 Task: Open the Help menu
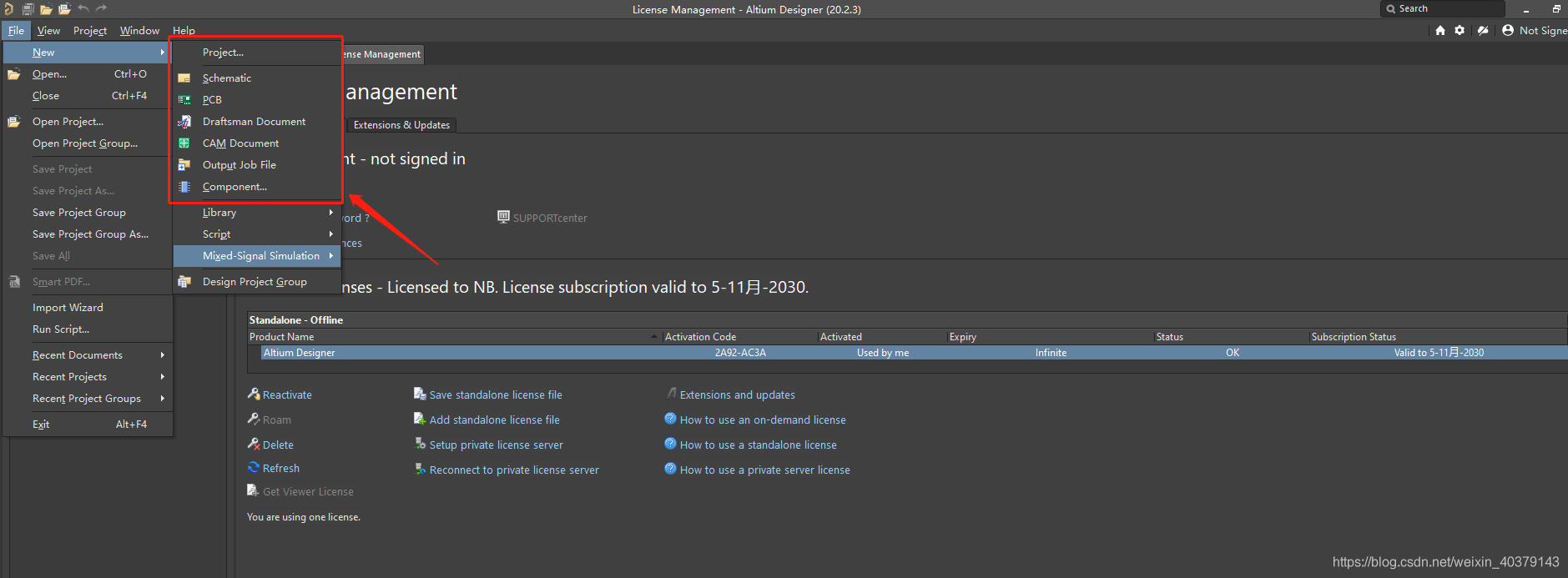point(184,30)
